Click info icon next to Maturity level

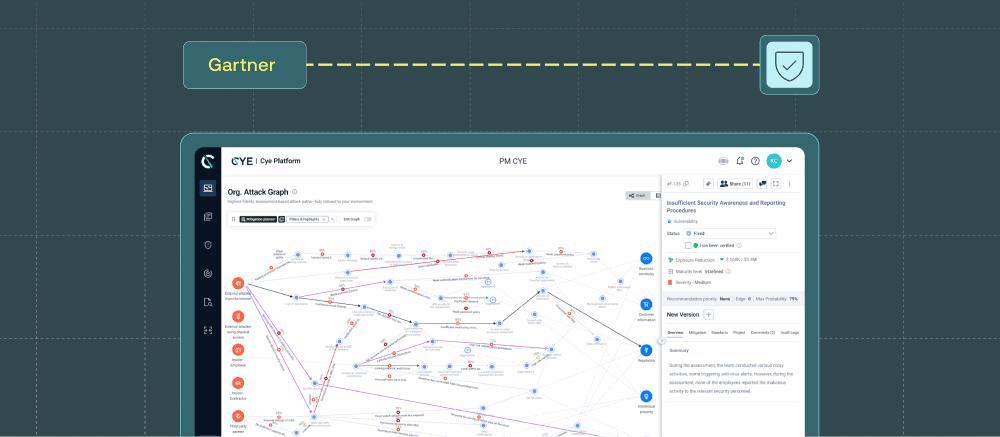[728, 271]
